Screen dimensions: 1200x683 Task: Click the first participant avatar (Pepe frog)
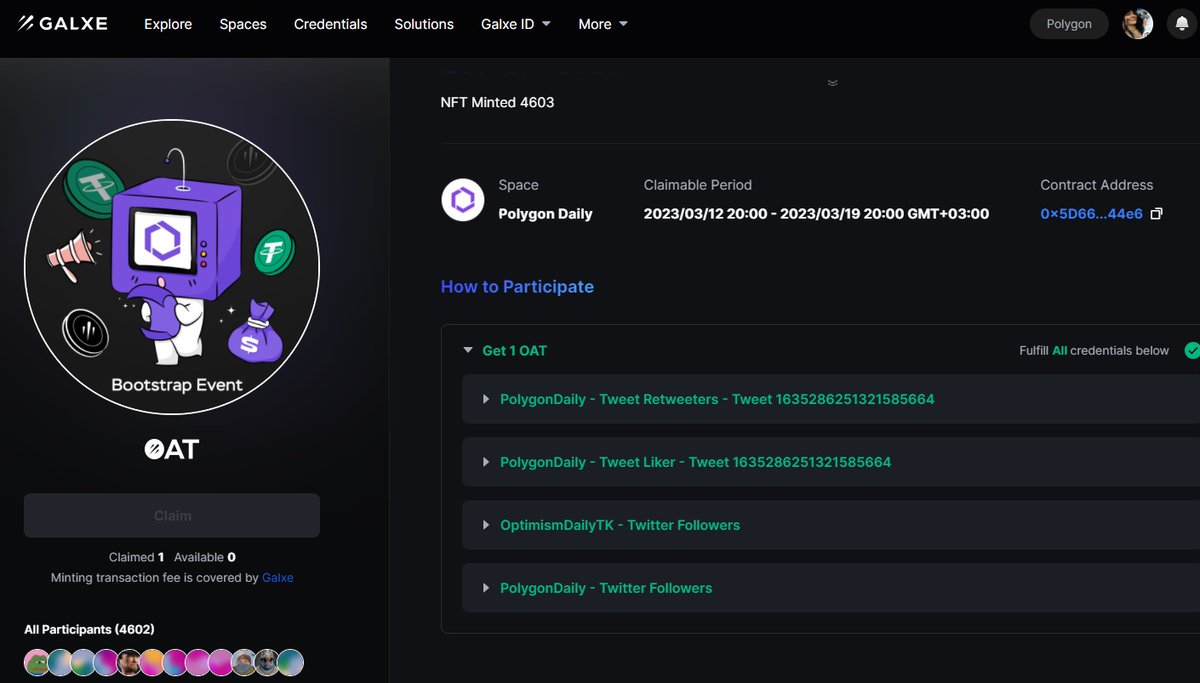click(x=37, y=661)
